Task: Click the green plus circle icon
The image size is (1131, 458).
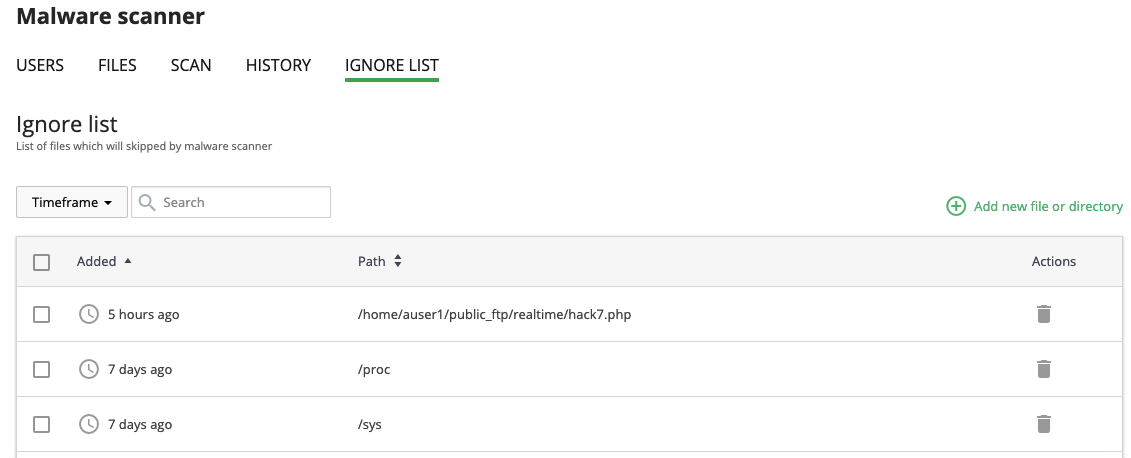Action: pos(956,206)
